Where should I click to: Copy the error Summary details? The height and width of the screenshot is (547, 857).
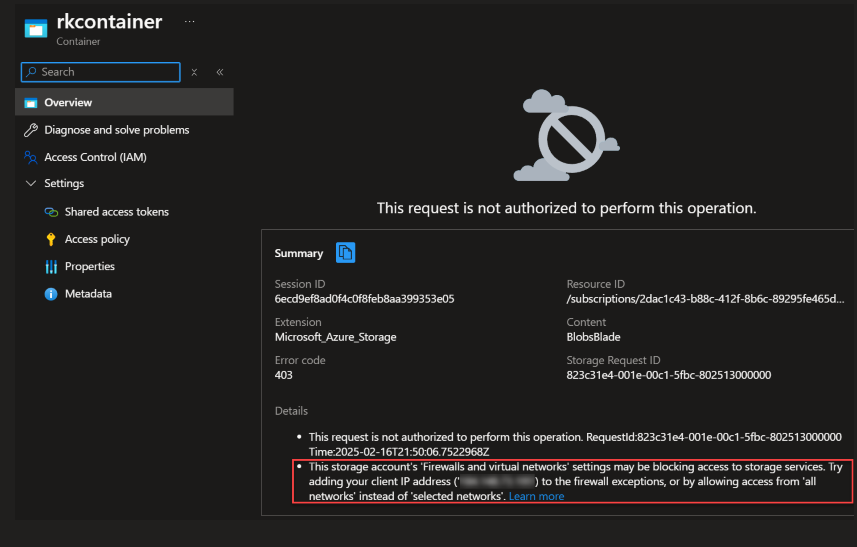(345, 253)
